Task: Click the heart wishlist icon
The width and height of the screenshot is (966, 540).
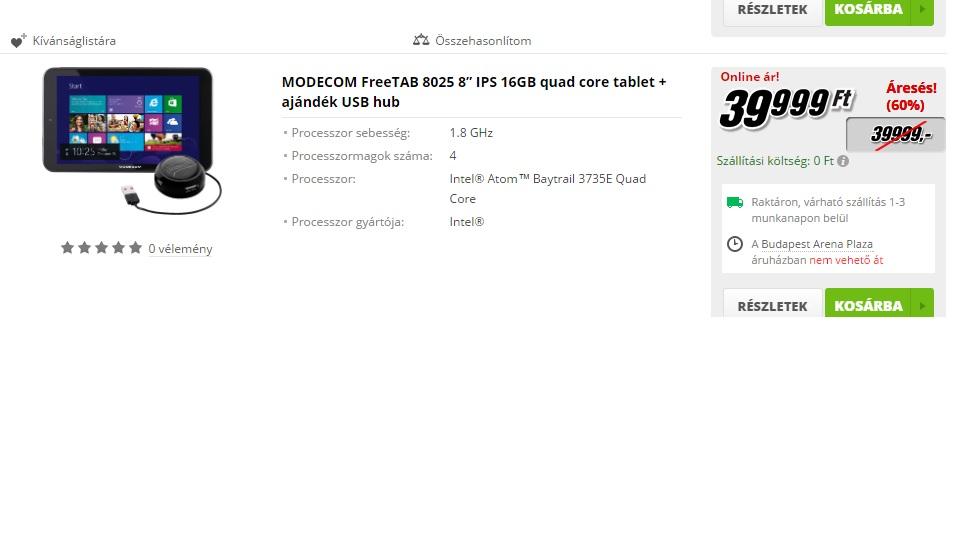Action: [18, 41]
